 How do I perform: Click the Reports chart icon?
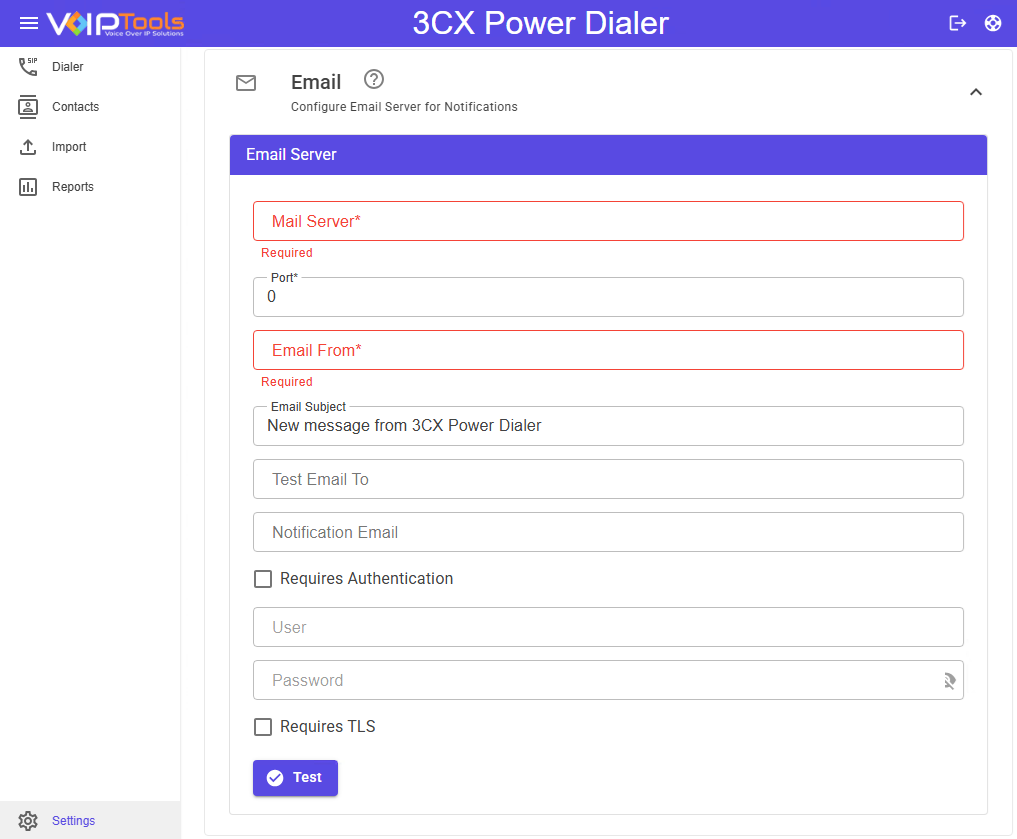pyautogui.click(x=28, y=187)
